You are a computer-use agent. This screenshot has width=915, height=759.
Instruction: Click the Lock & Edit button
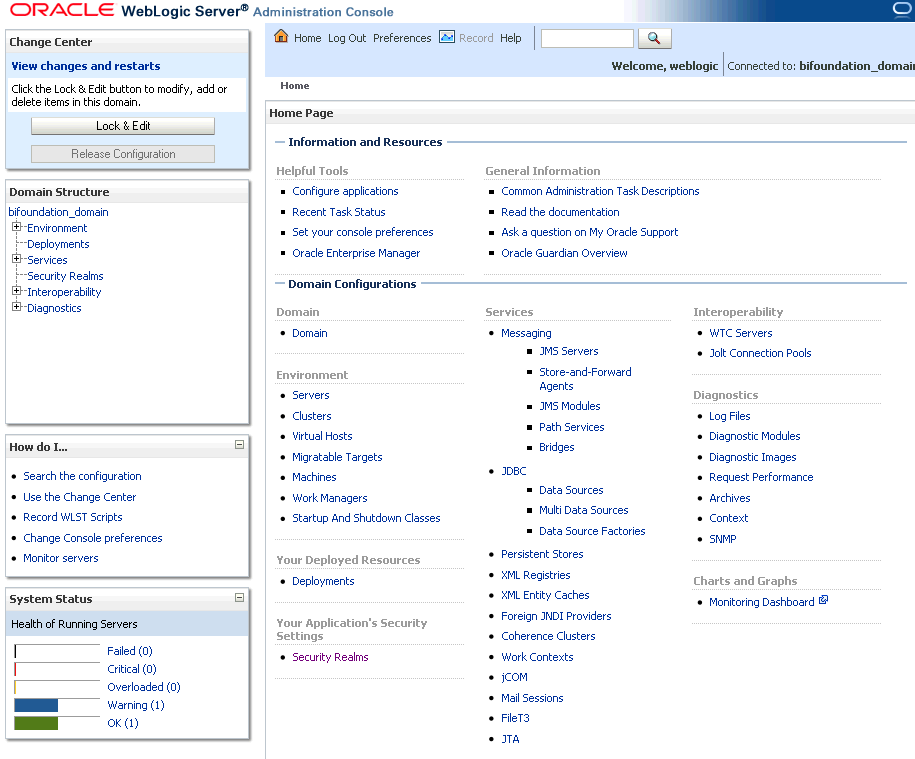pyautogui.click(x=122, y=125)
